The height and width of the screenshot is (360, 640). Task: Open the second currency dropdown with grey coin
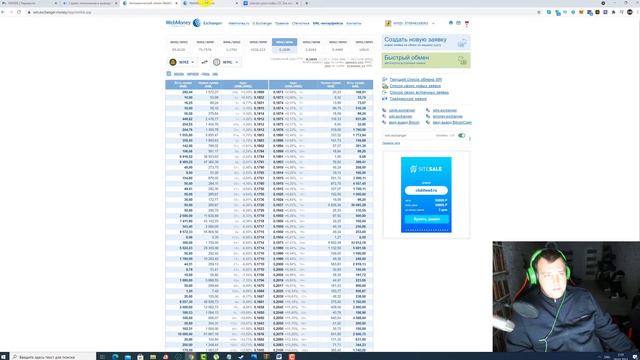point(226,62)
